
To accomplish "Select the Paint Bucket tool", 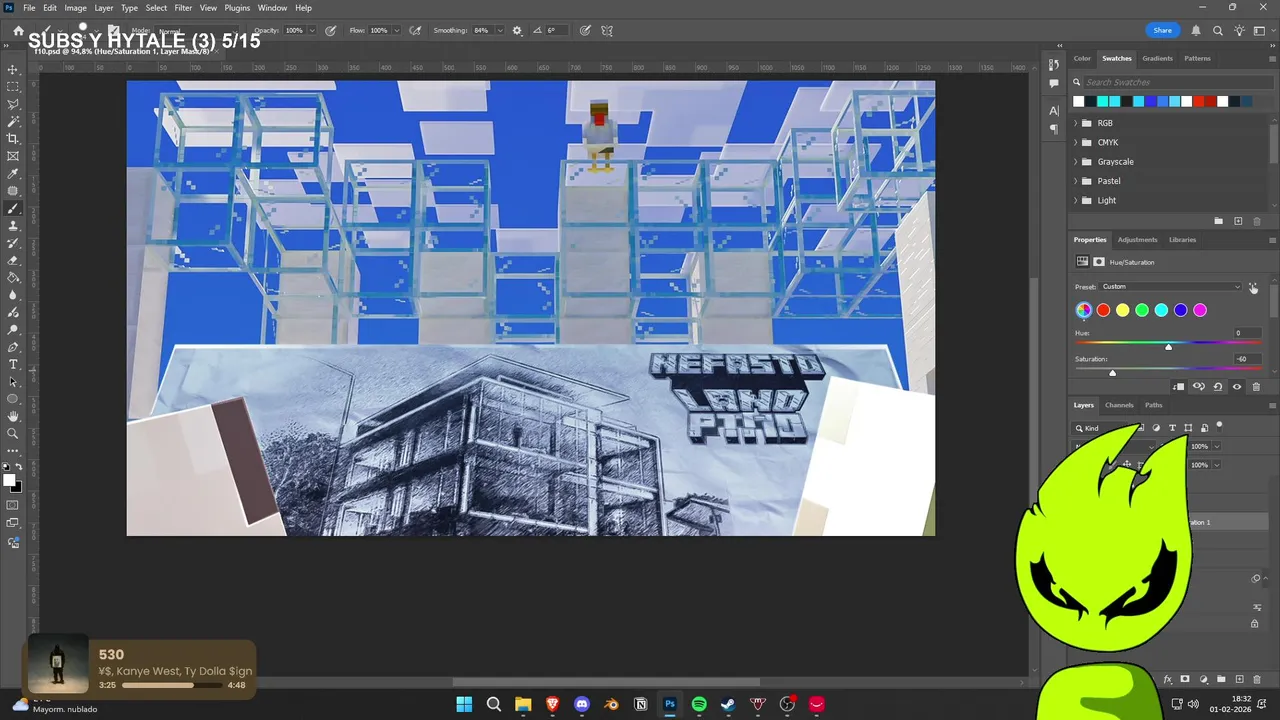I will (x=13, y=278).
